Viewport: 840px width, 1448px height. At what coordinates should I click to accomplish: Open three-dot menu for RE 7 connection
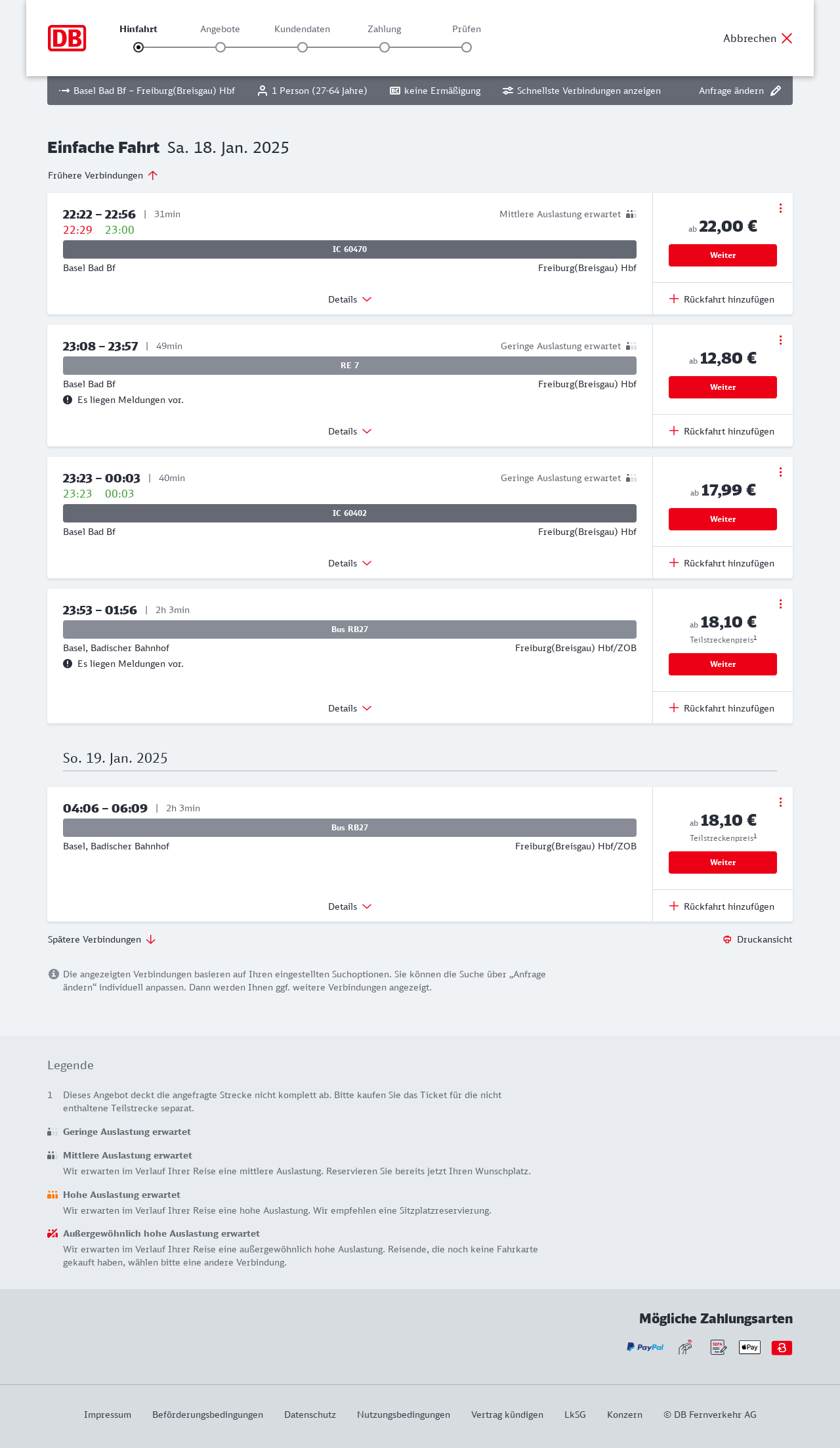(x=780, y=340)
